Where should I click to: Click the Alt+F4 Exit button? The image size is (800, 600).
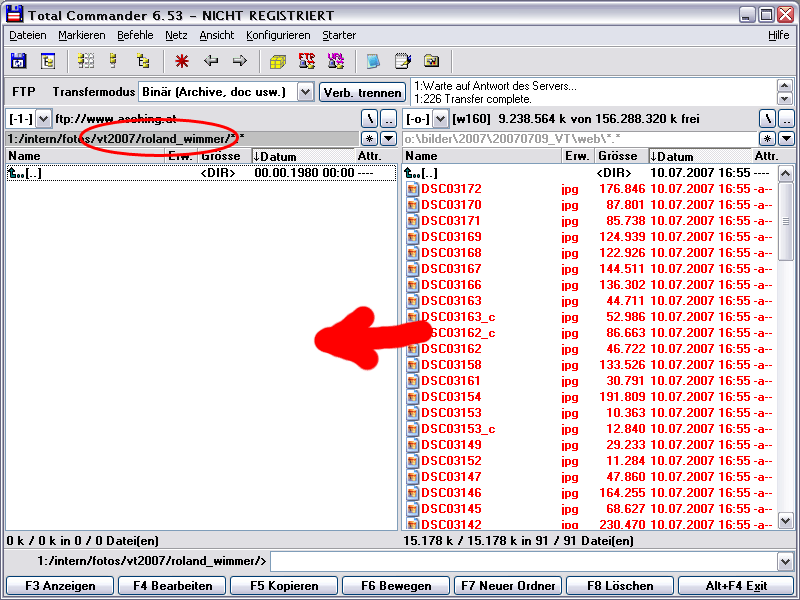point(736,586)
